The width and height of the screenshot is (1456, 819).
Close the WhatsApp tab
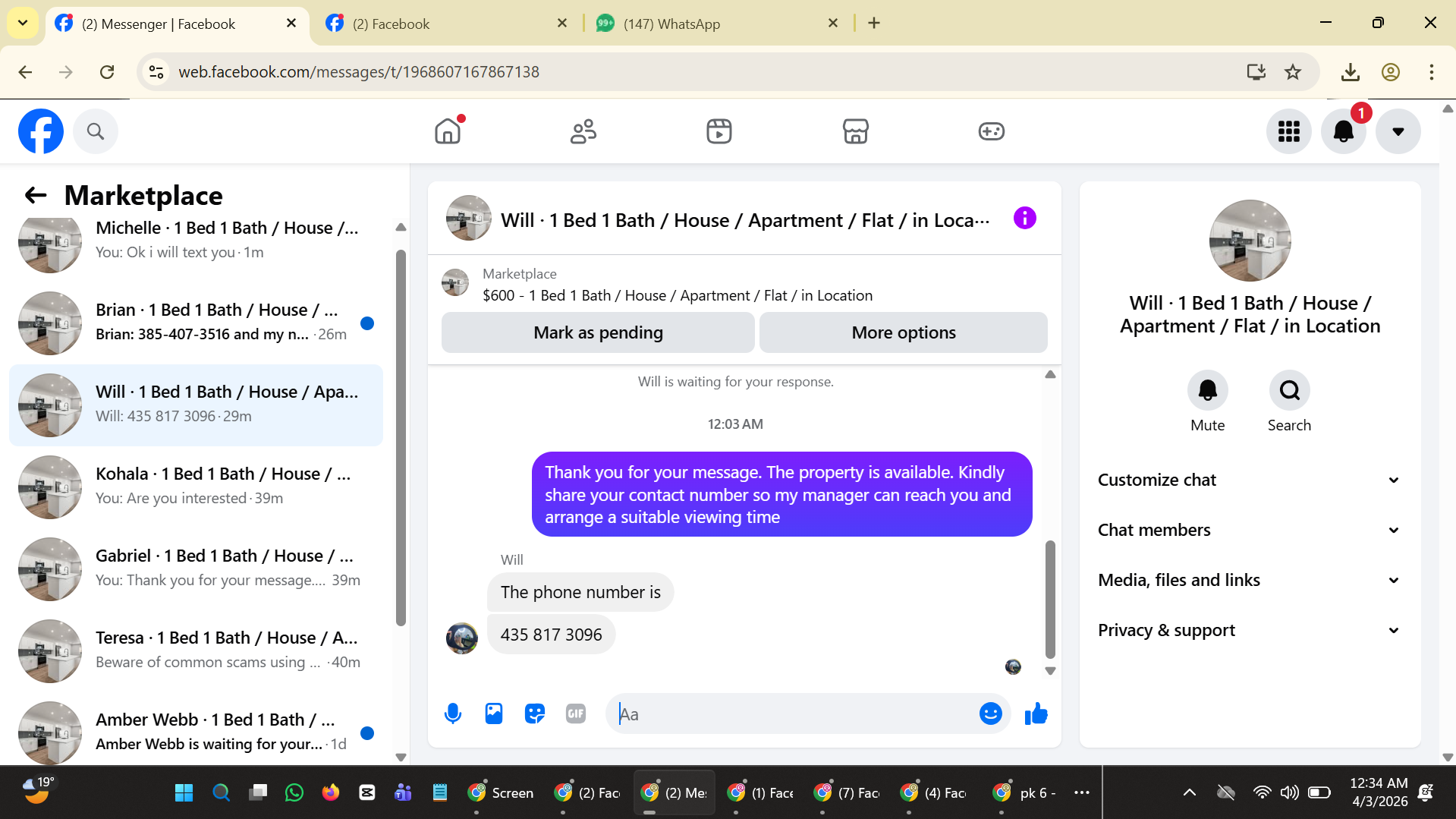point(833,23)
